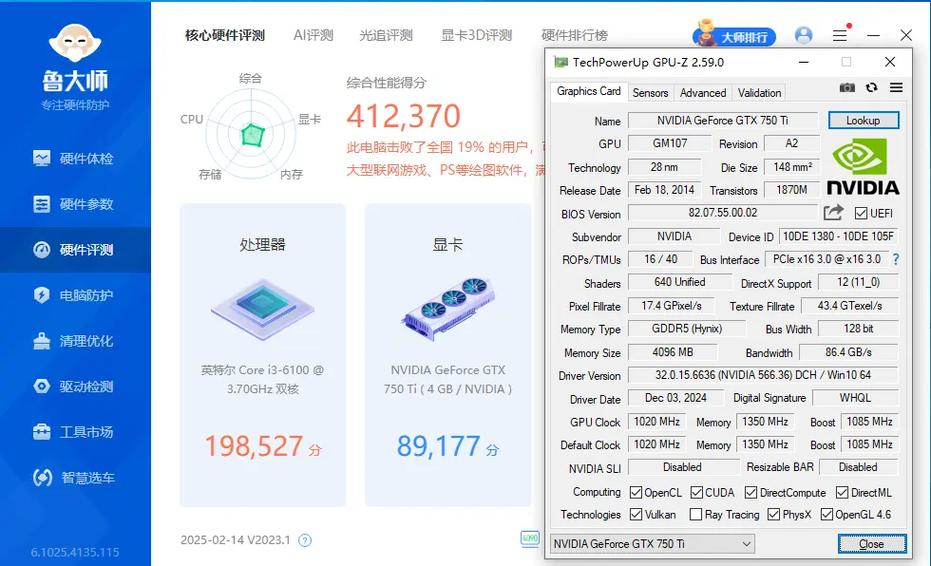Click the BIOS export share icon

[x=834, y=212]
